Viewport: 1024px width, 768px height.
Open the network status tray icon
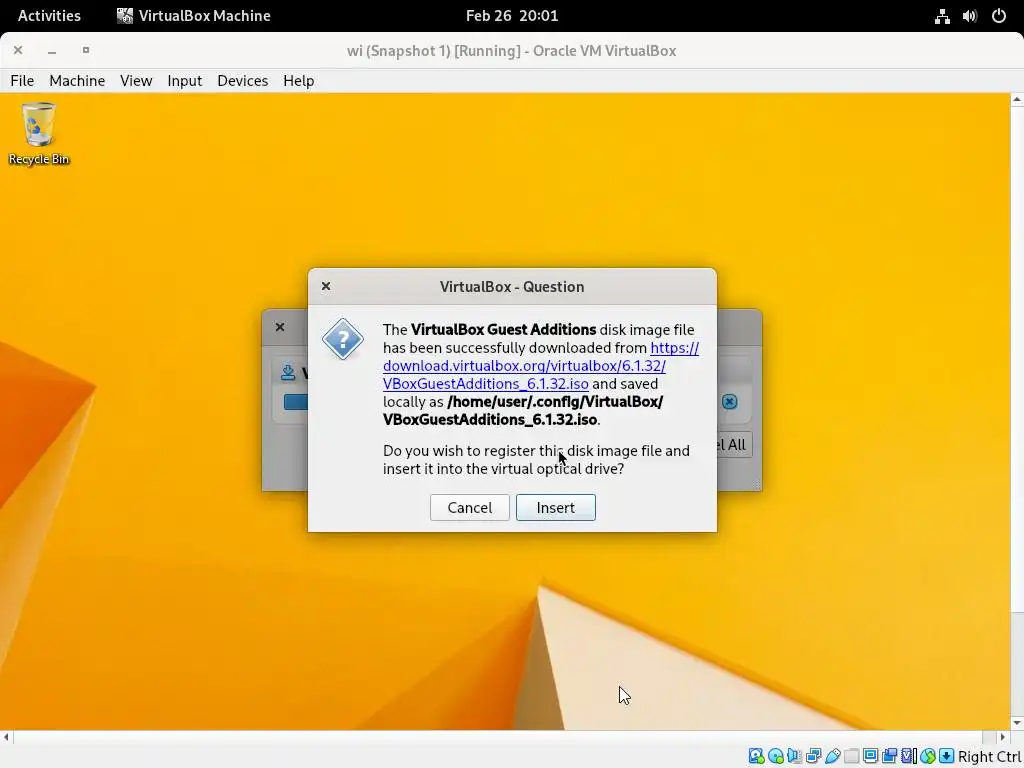click(x=942, y=16)
